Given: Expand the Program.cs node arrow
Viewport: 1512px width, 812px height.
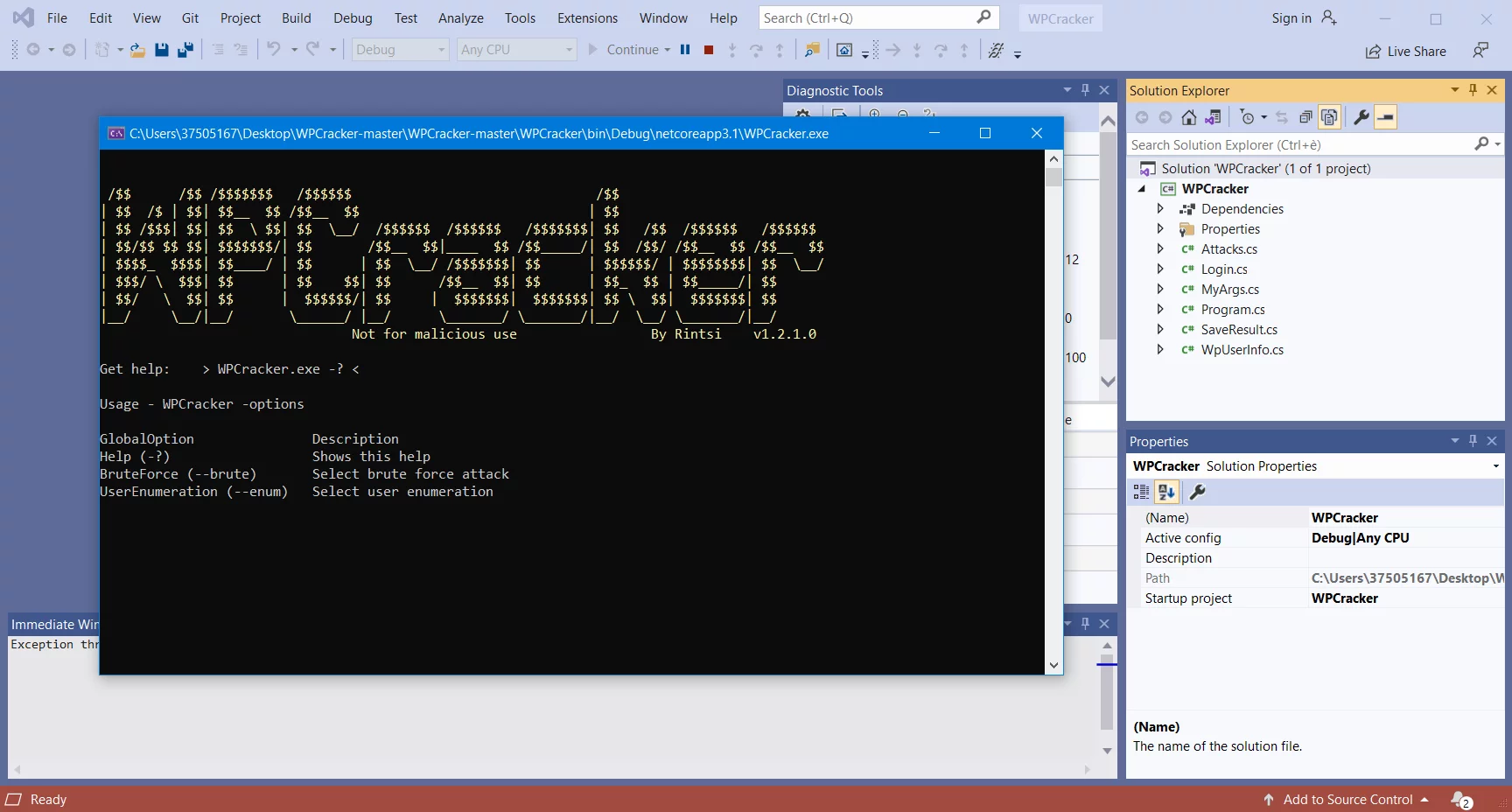Looking at the screenshot, I should (x=1160, y=310).
